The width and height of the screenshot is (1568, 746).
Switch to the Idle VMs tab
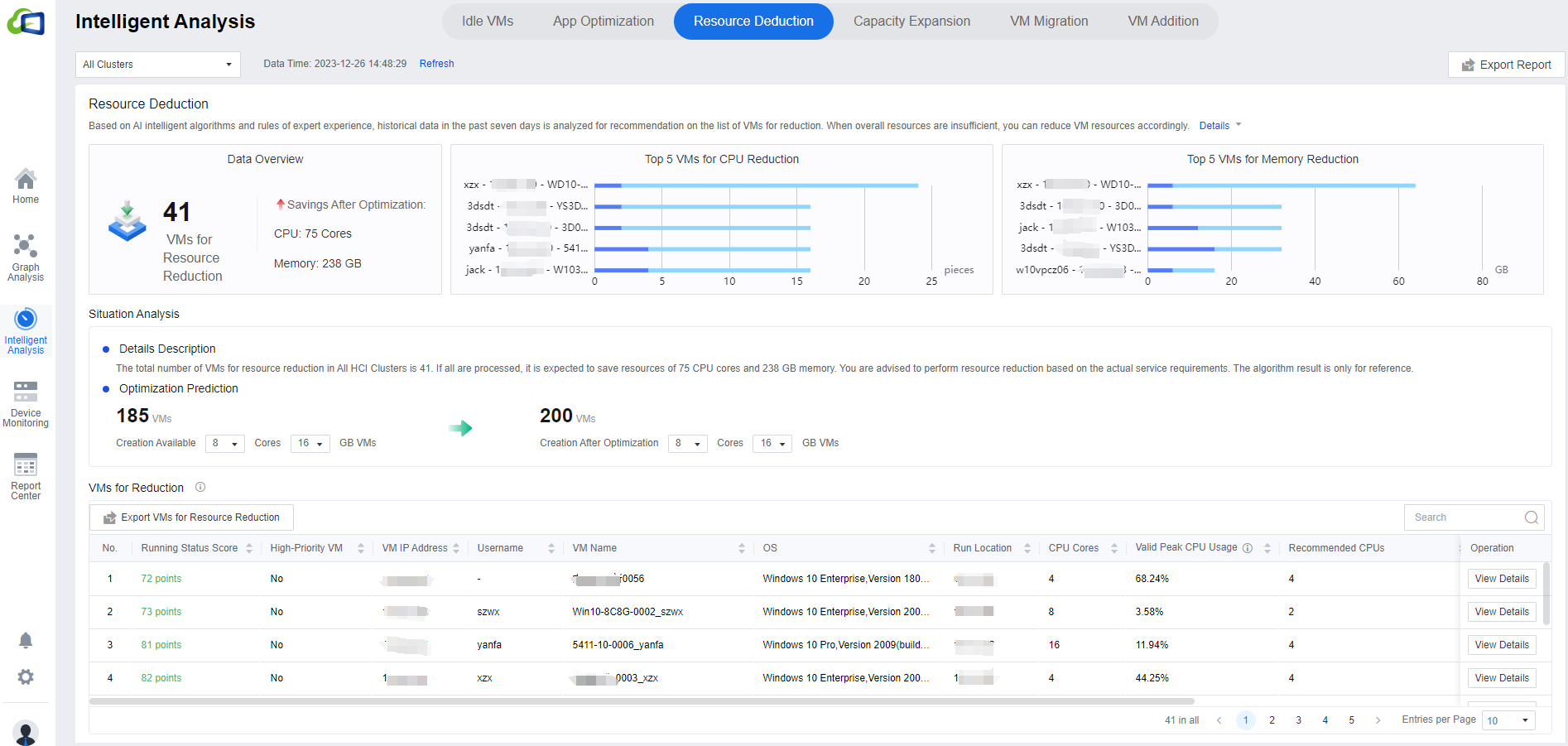click(x=488, y=22)
